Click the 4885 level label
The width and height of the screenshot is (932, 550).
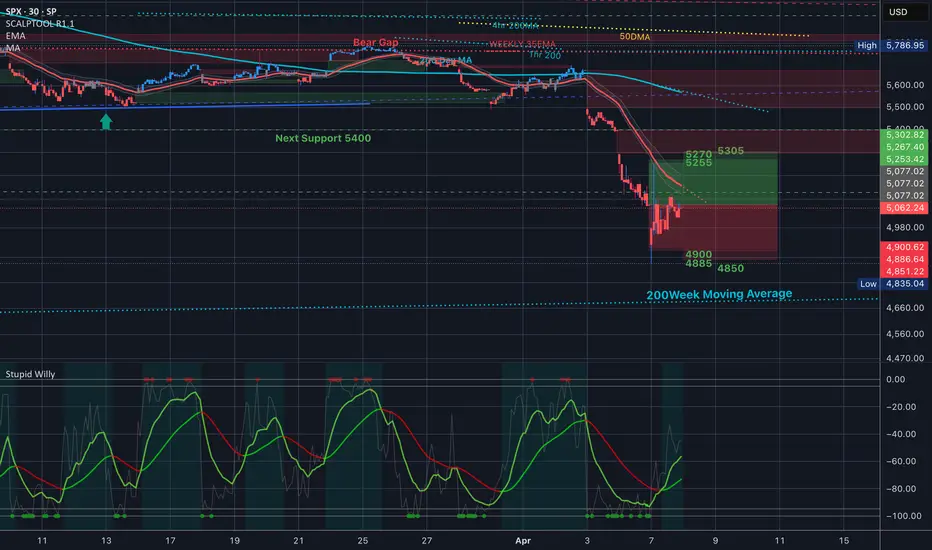[x=698, y=263]
